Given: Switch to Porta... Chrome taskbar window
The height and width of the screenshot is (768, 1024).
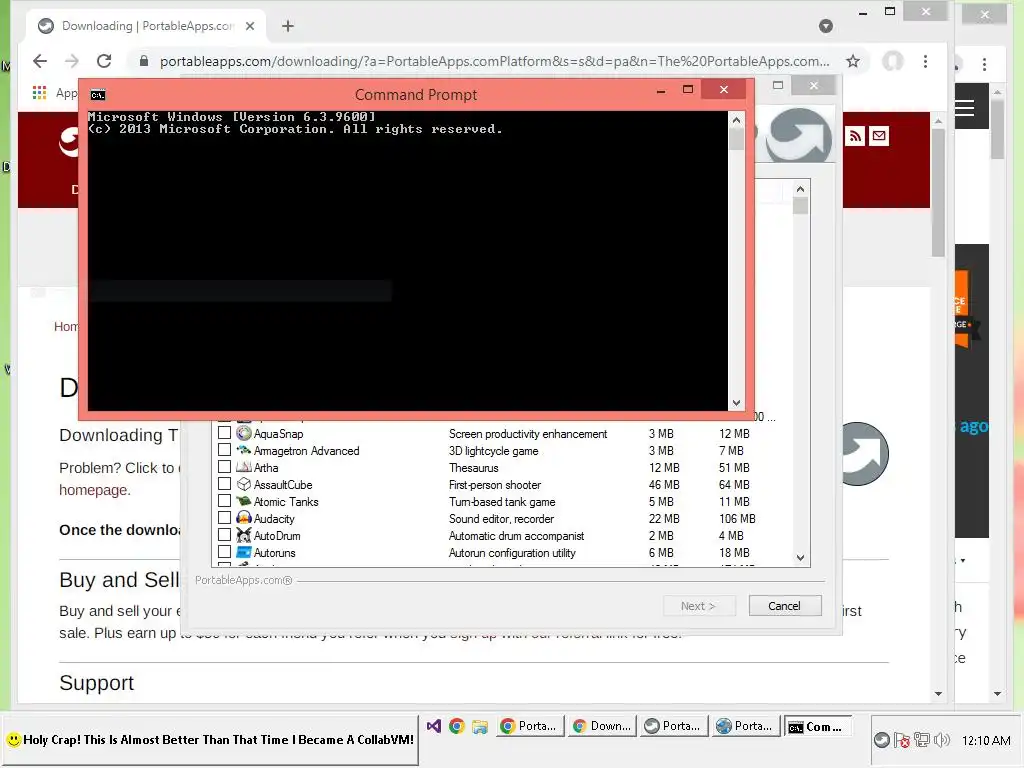Looking at the screenshot, I should 530,726.
